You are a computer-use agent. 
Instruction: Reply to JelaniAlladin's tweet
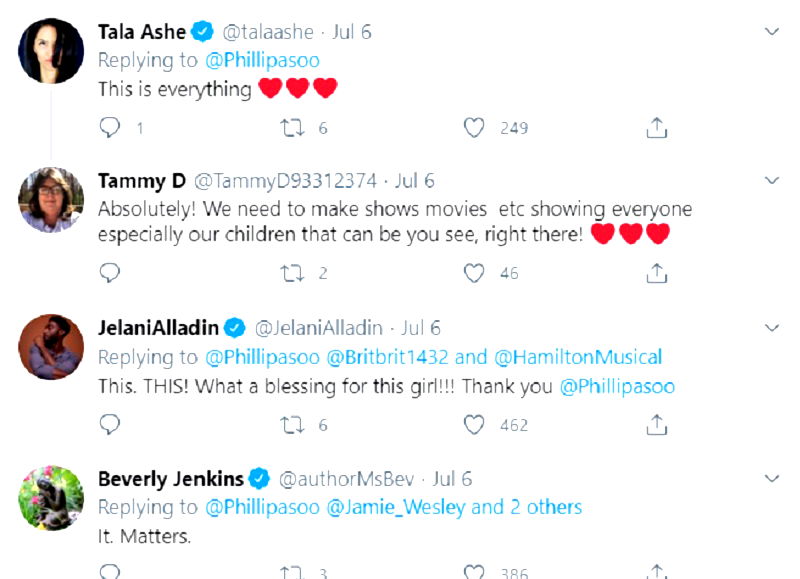click(111, 425)
